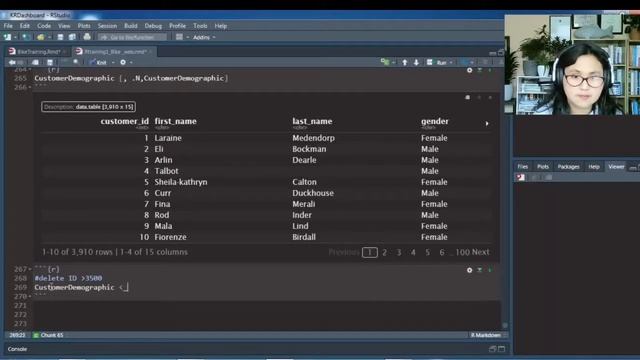Open R Markdown file type selector
640x360 pixels.
click(x=488, y=335)
